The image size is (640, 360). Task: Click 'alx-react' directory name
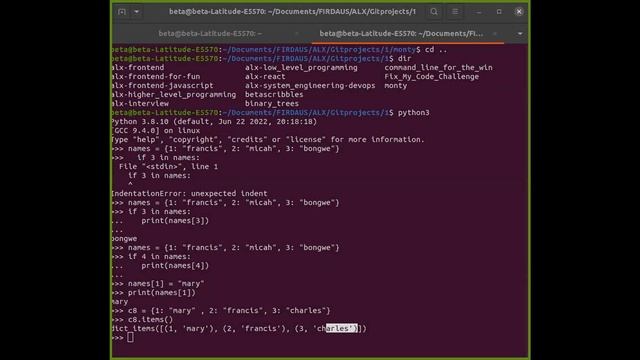(x=265, y=77)
